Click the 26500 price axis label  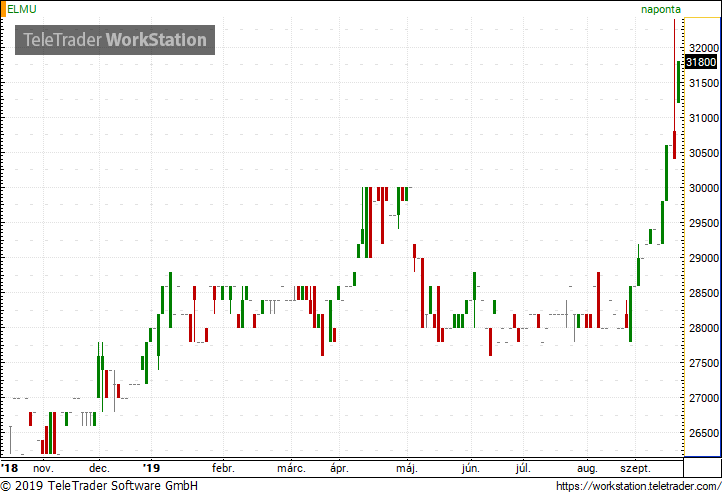coord(704,433)
